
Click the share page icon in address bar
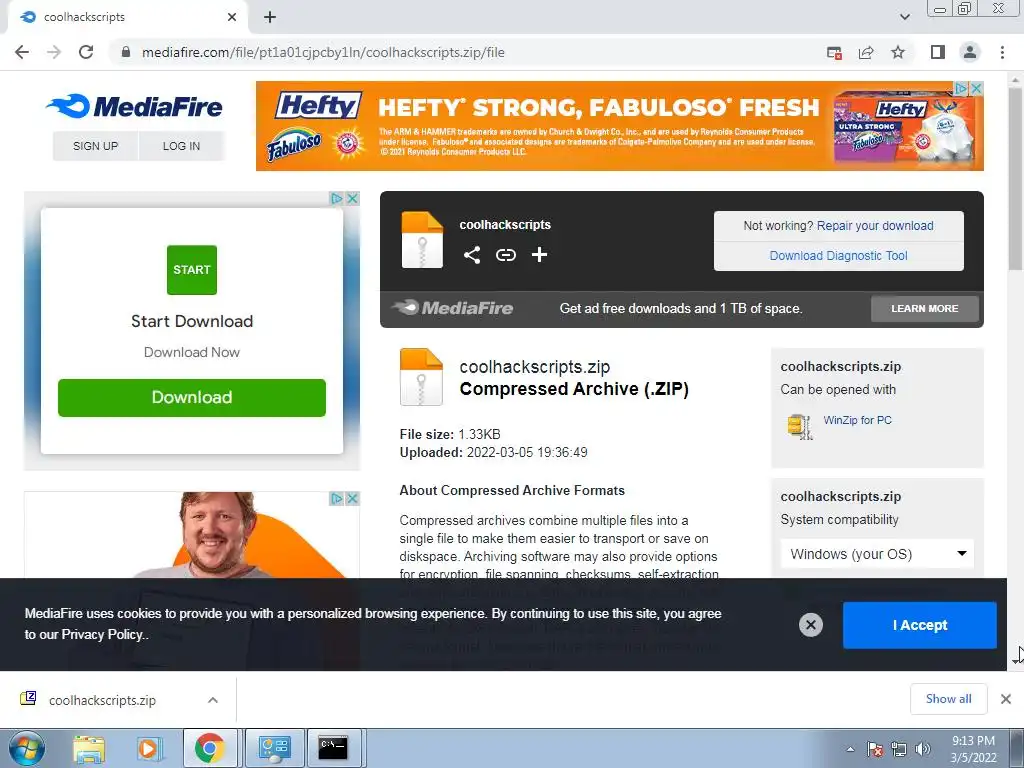[866, 53]
